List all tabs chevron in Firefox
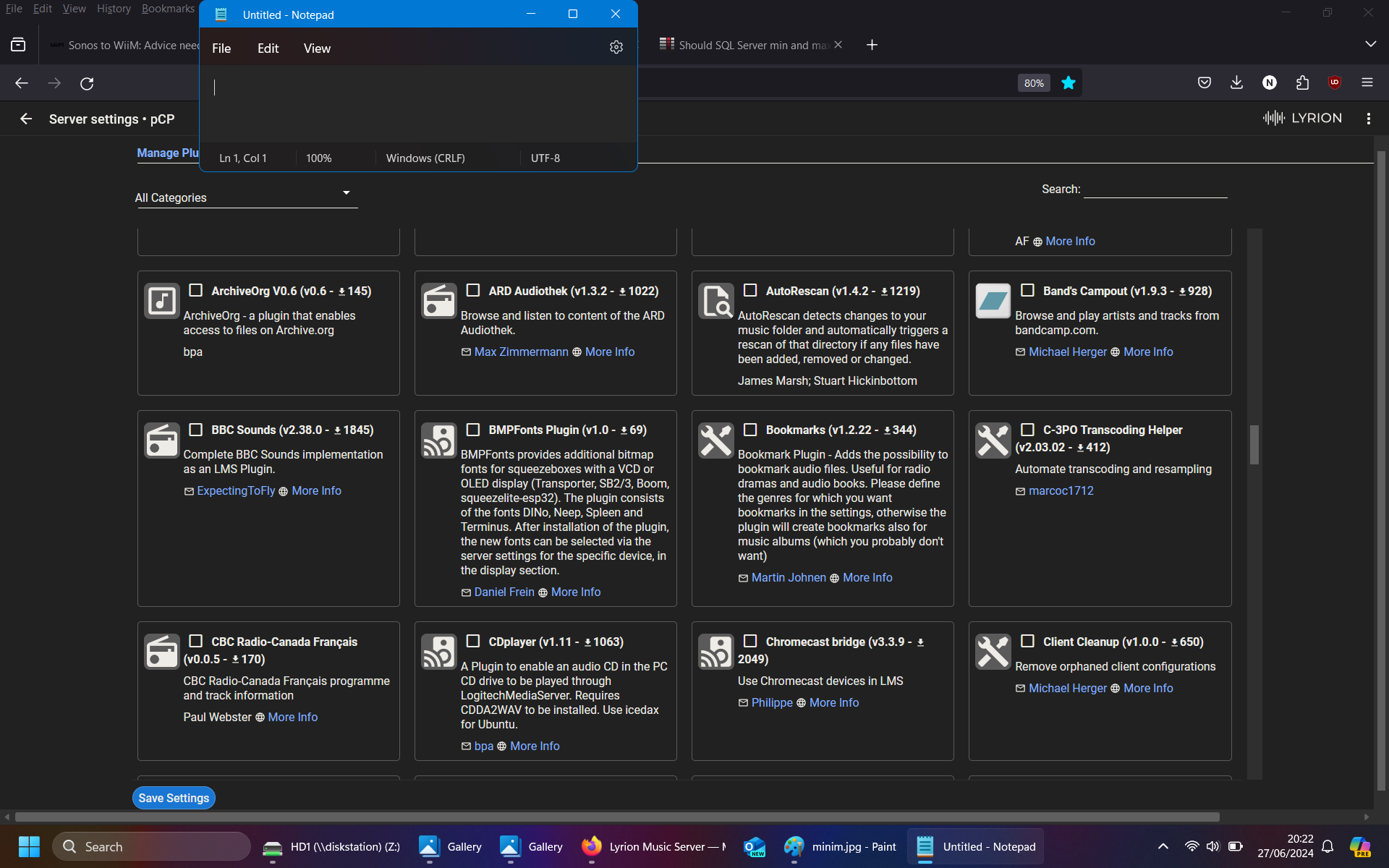The height and width of the screenshot is (868, 1389). [1370, 44]
